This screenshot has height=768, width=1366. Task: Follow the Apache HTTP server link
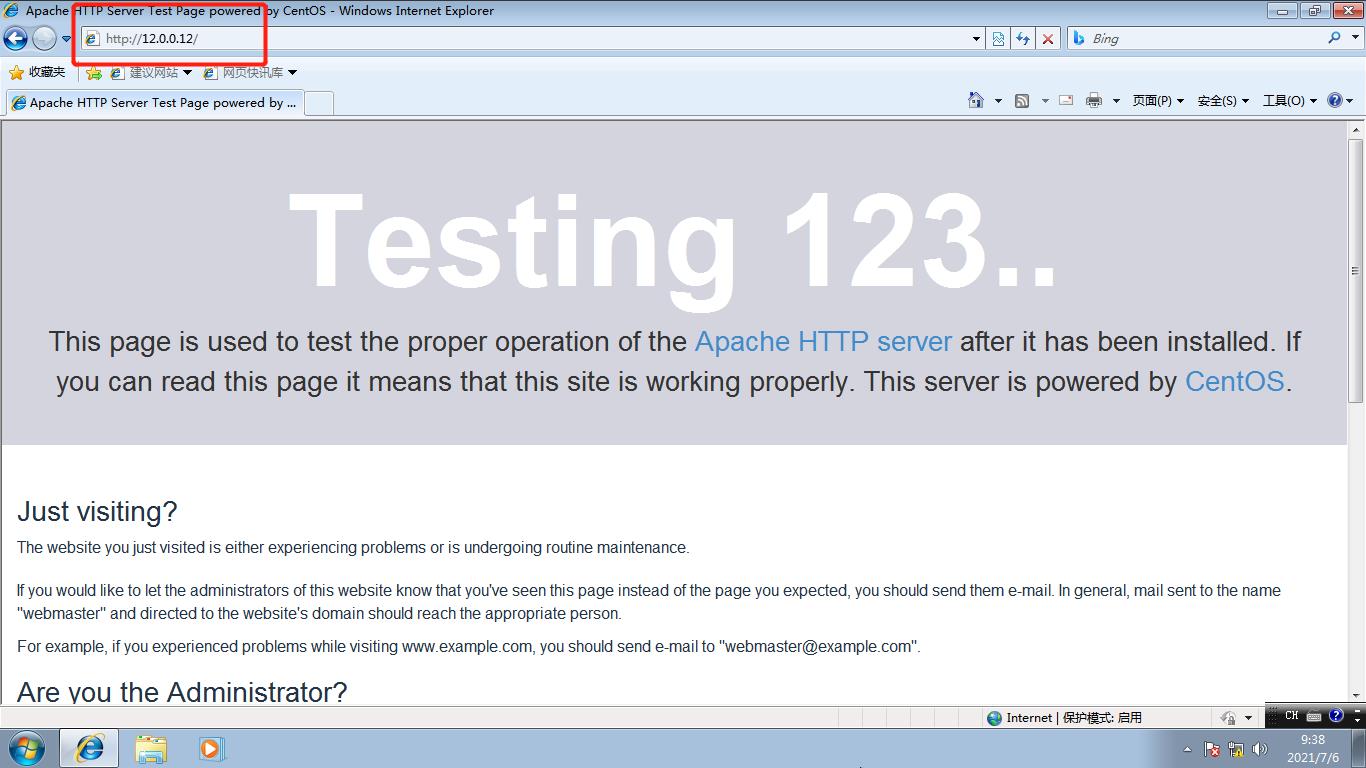[x=823, y=341]
